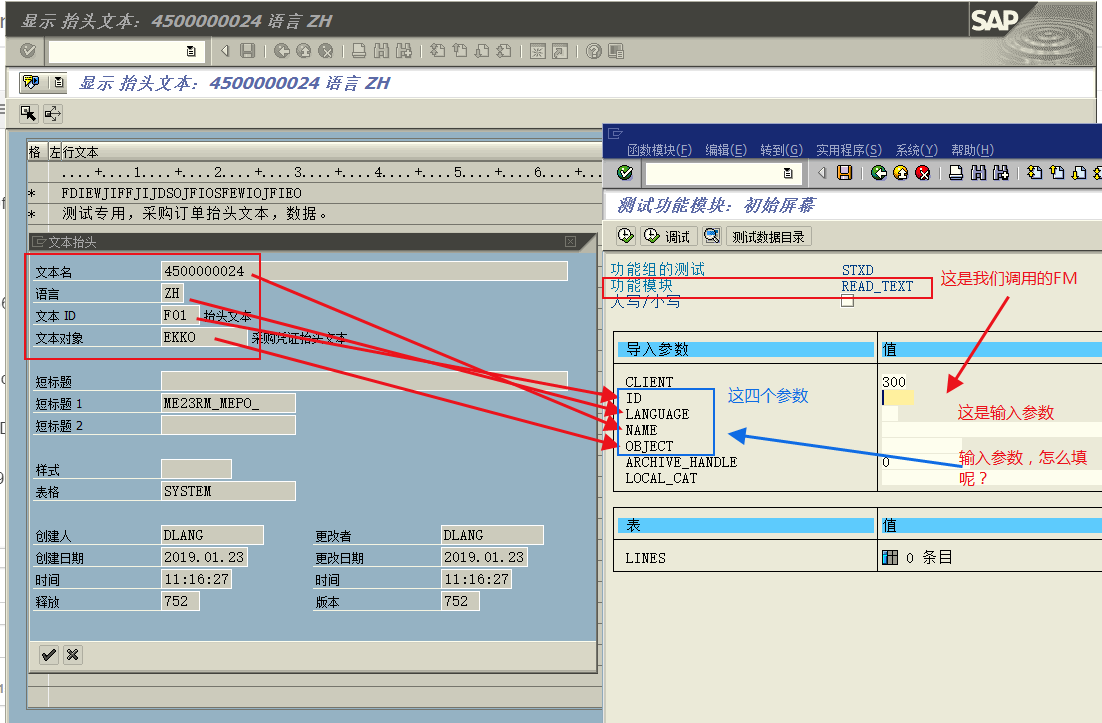Click the yellow Exit icon in the function test toolbar
The height and width of the screenshot is (723, 1102).
900,173
